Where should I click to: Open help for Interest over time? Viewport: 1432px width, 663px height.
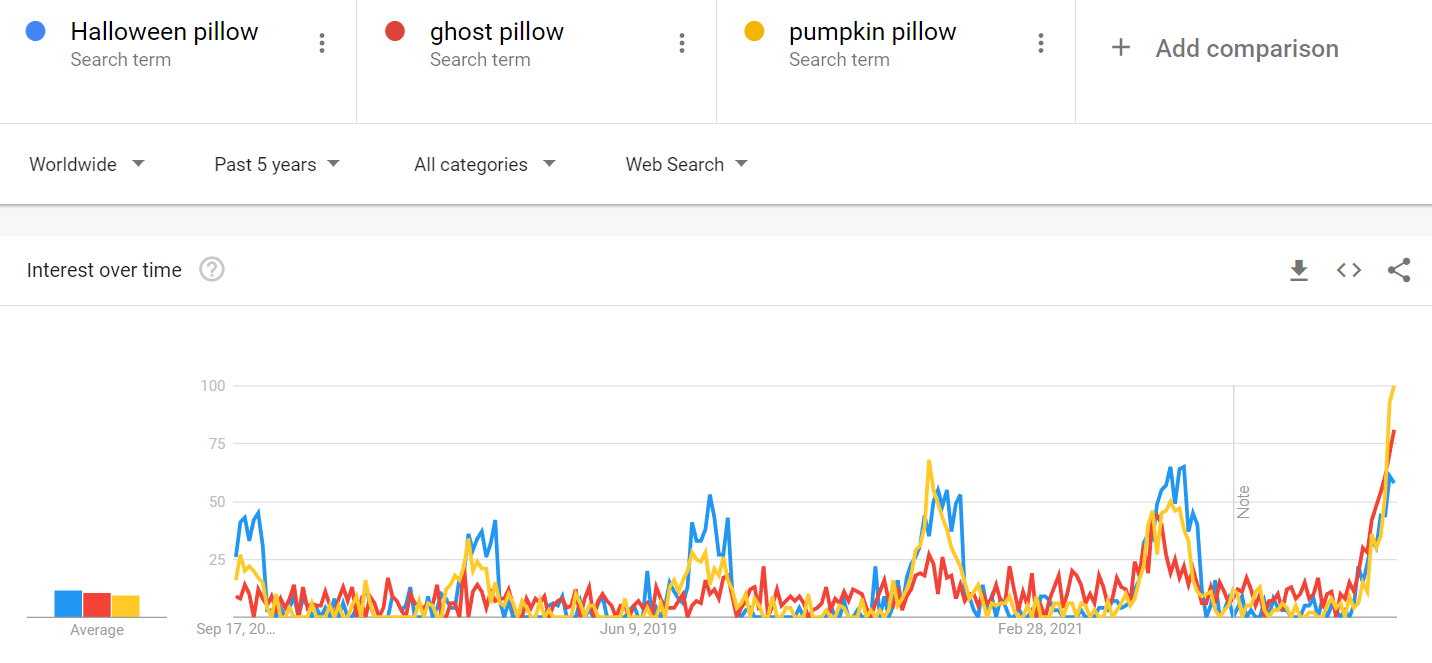(212, 270)
